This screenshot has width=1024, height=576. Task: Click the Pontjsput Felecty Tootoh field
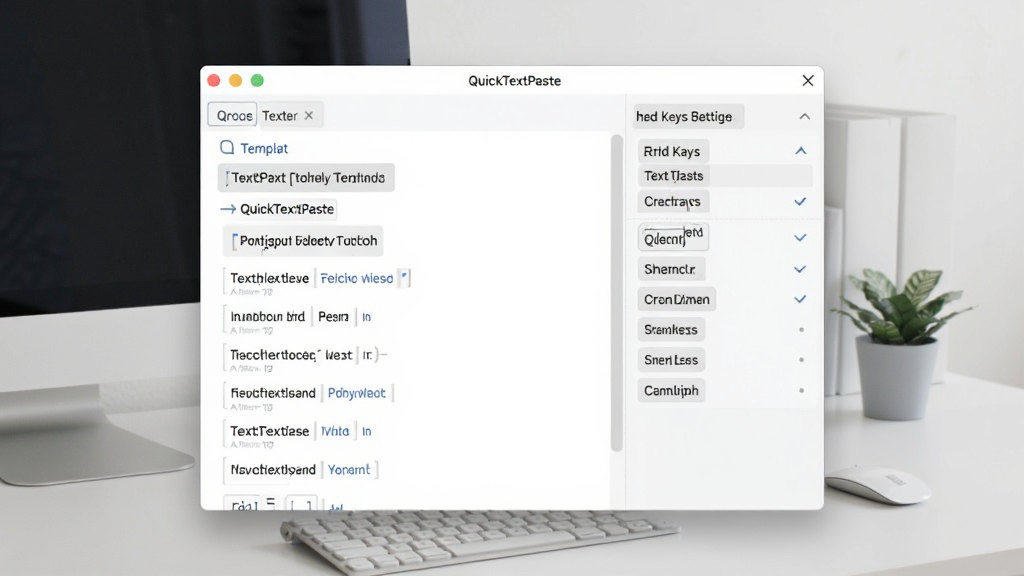(x=304, y=241)
